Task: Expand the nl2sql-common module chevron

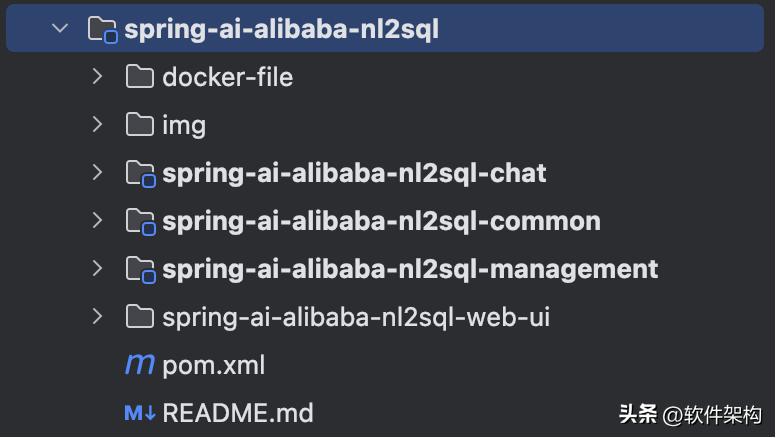Action: 97,220
